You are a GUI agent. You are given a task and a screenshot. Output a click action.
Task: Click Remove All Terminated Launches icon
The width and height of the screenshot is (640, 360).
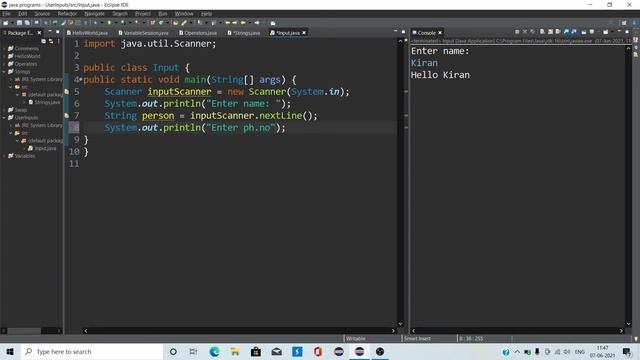click(532, 32)
